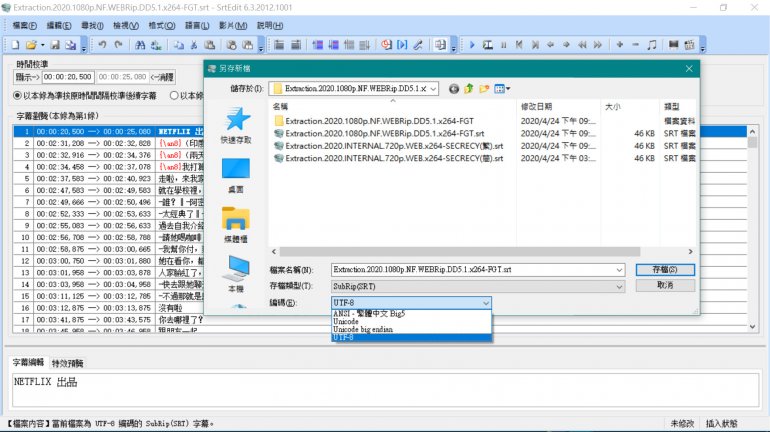Click the 00:00:20,500 show time field

(x=68, y=77)
